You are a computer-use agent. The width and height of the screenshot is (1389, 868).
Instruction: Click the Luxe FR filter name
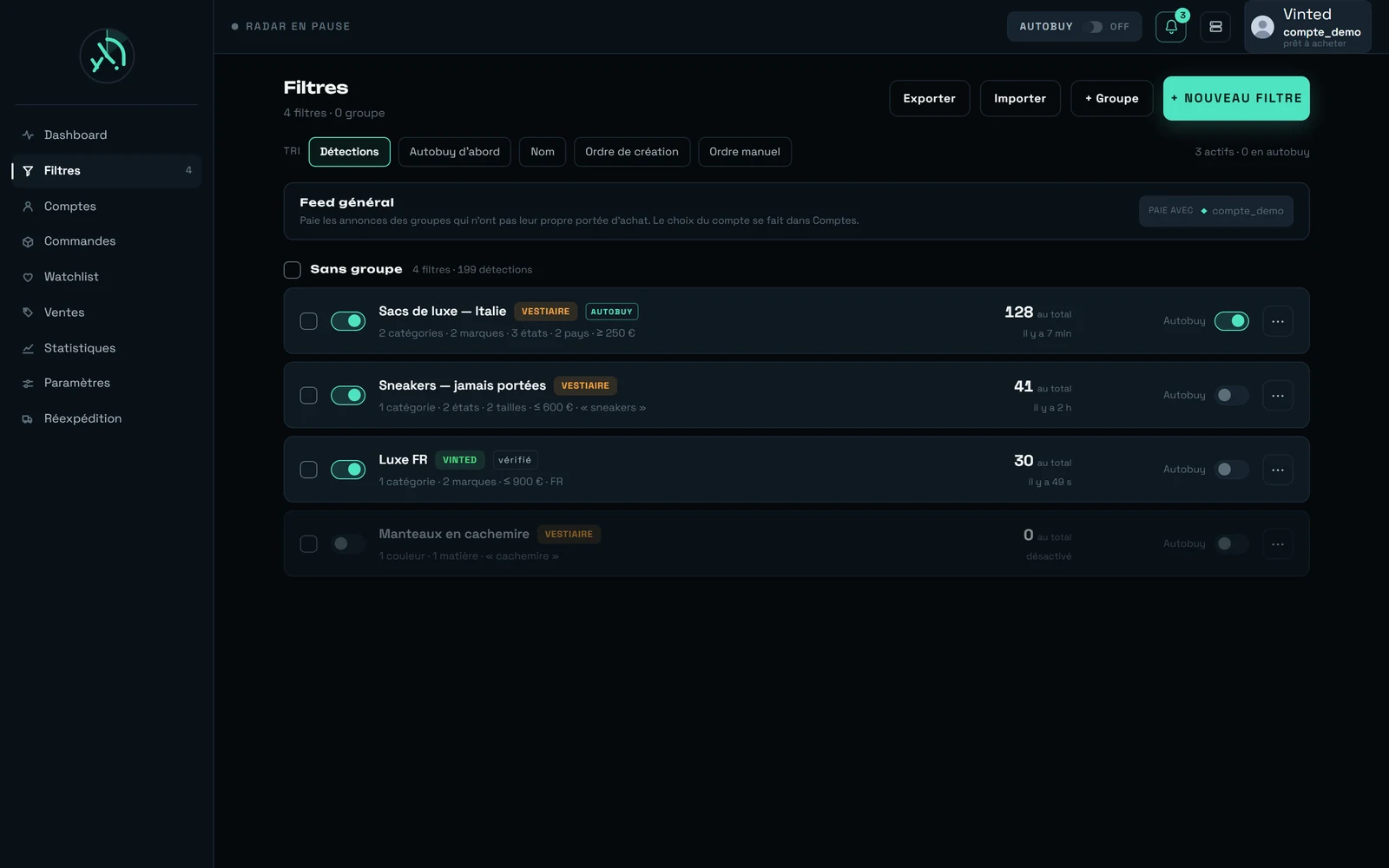[403, 460]
